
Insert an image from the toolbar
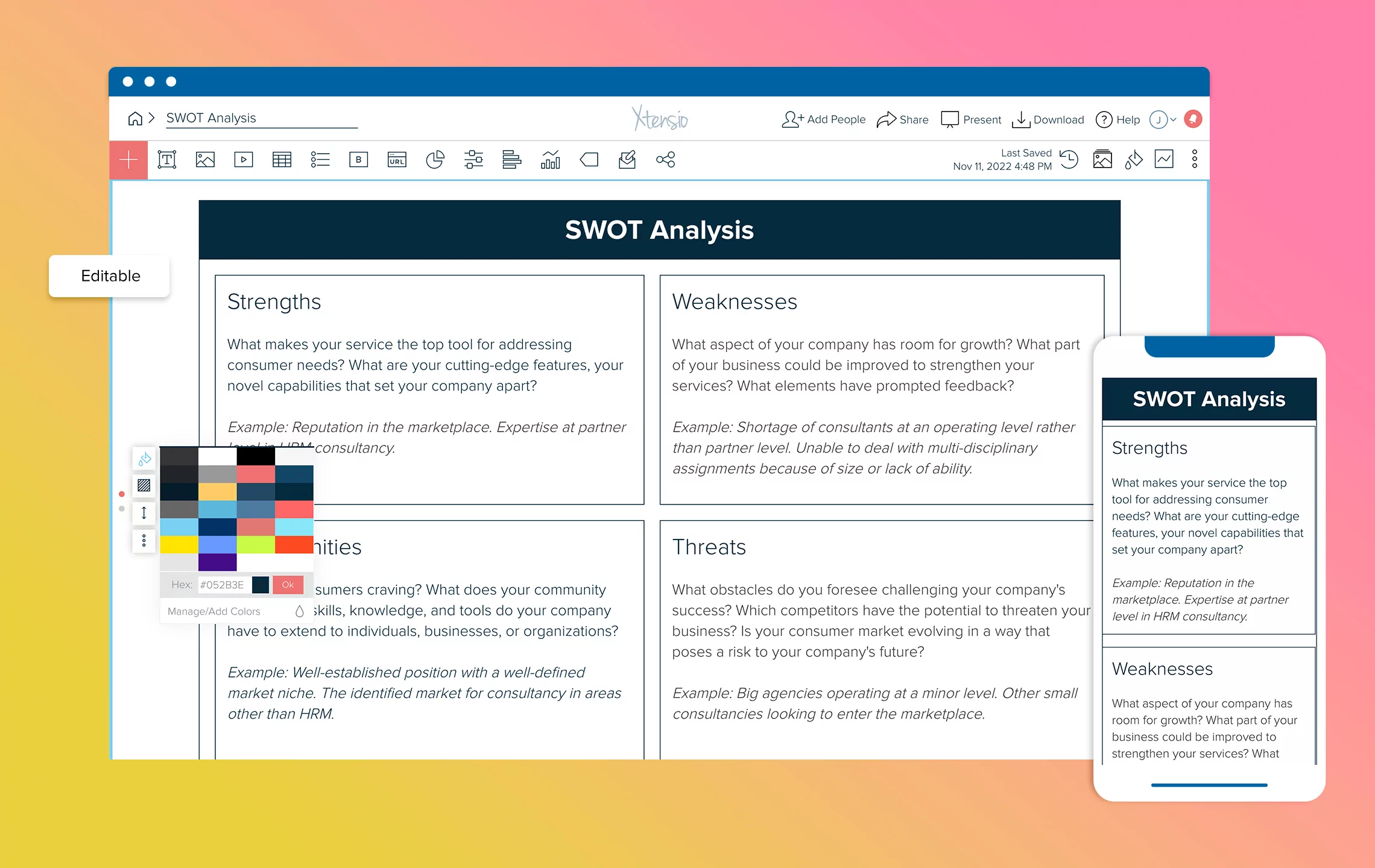(x=205, y=159)
